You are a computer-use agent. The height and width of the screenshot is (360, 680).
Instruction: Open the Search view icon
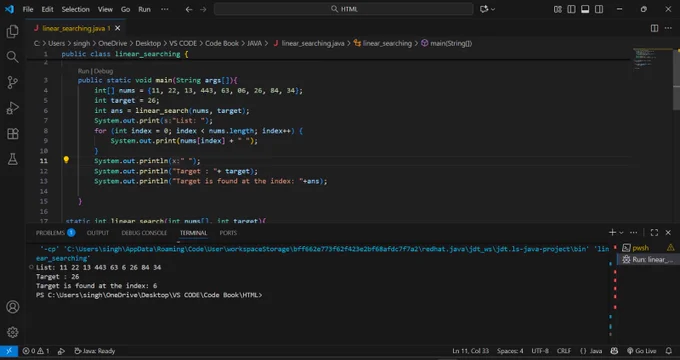tap(13, 57)
